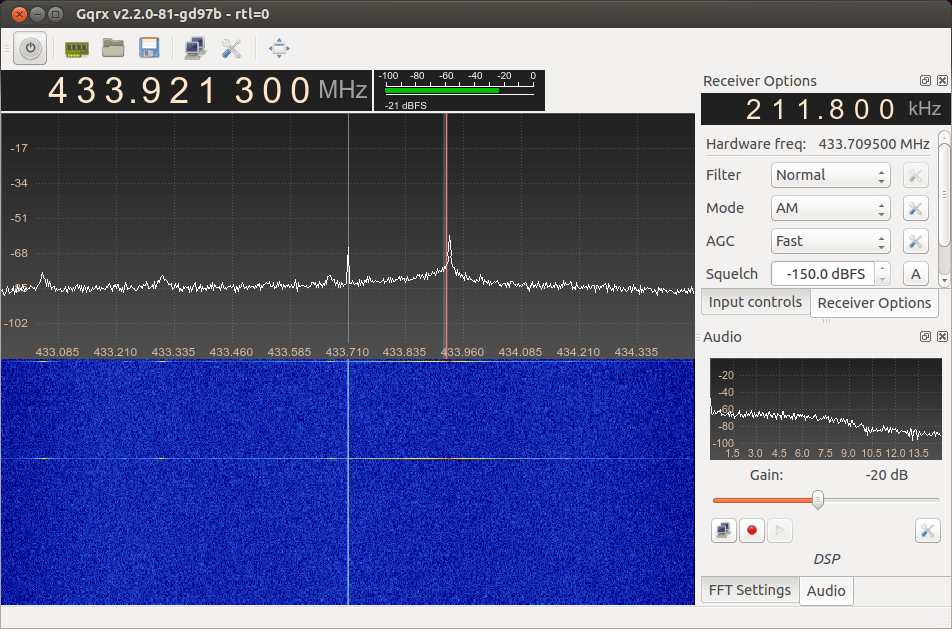
Task: Click the DSP label in Audio panel
Action: pos(826,559)
